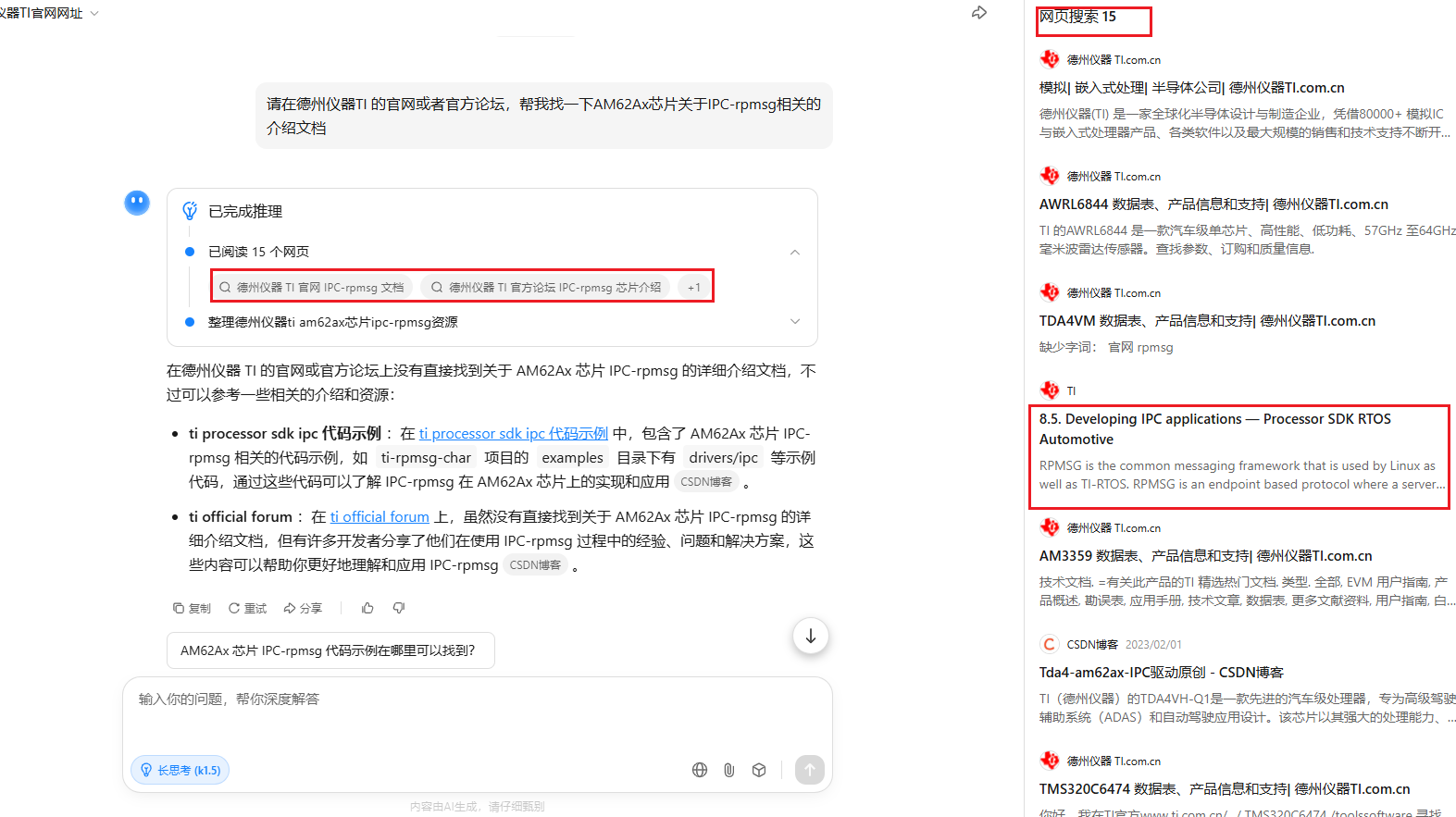Open the chat title dropdown chevron
1456x817 pixels.
point(94,13)
